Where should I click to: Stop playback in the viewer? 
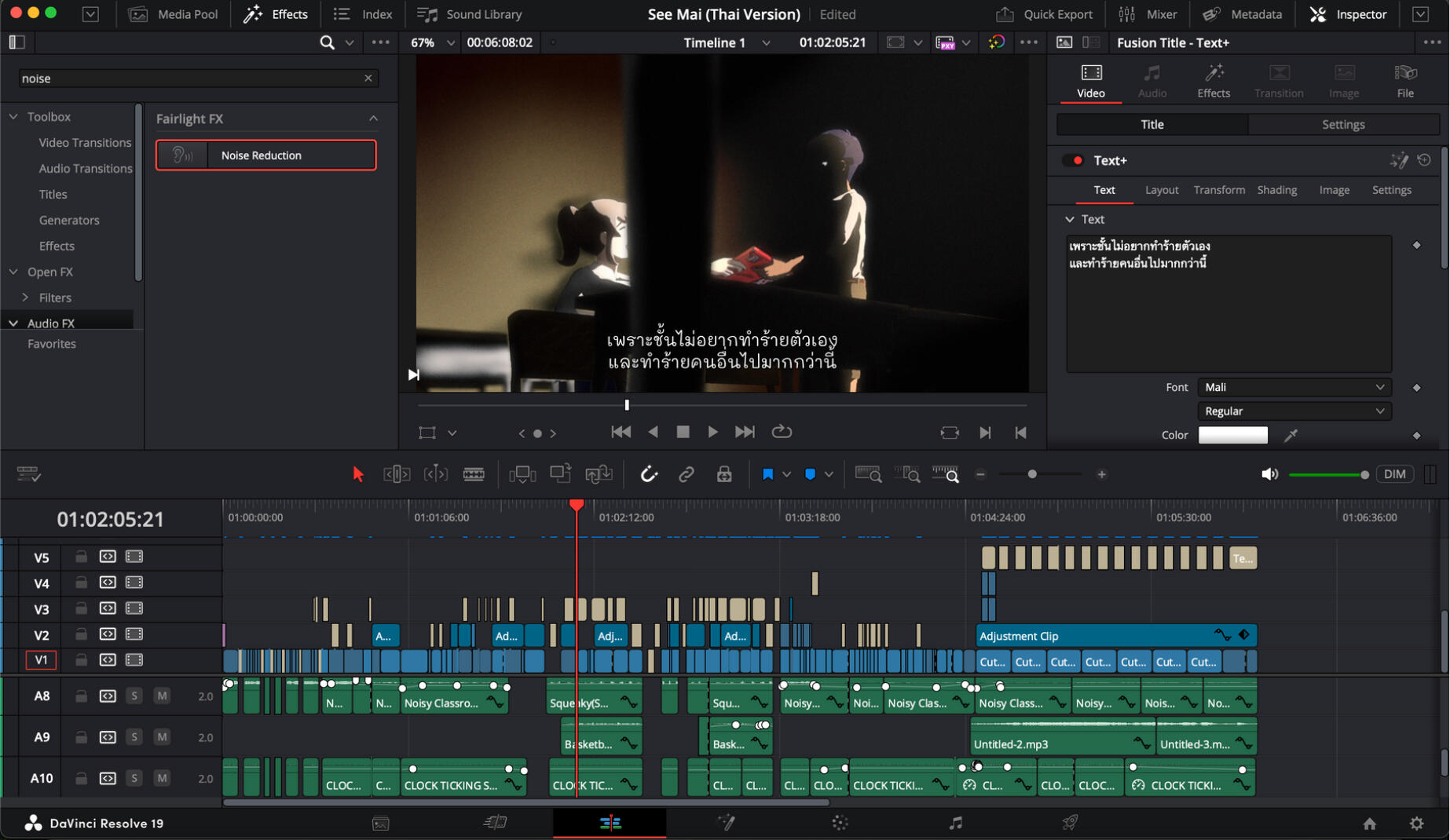click(683, 432)
